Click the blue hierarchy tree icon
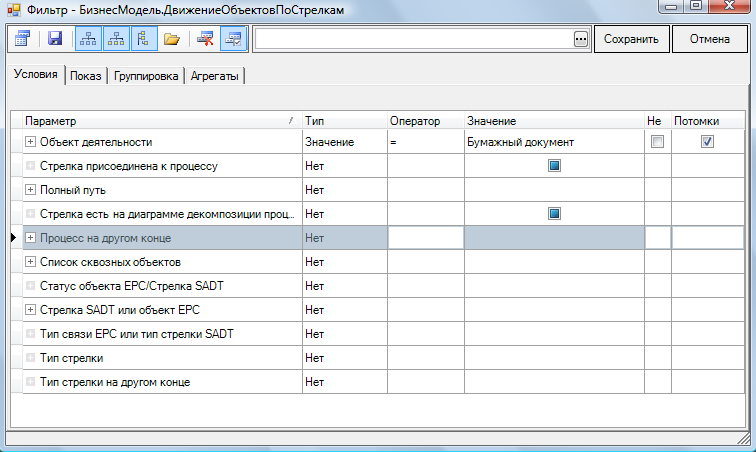 [x=88, y=39]
